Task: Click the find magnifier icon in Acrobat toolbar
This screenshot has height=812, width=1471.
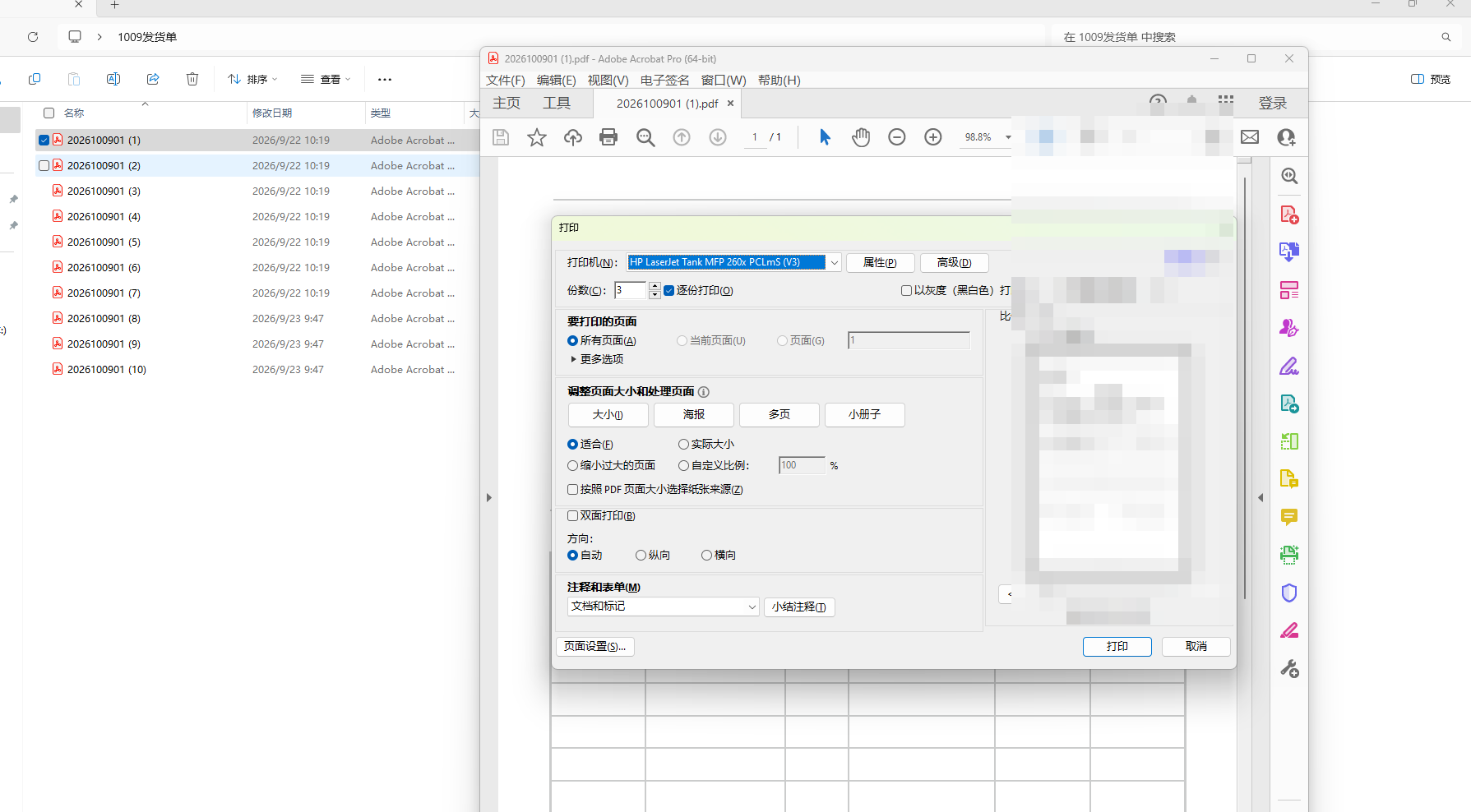Action: [646, 137]
